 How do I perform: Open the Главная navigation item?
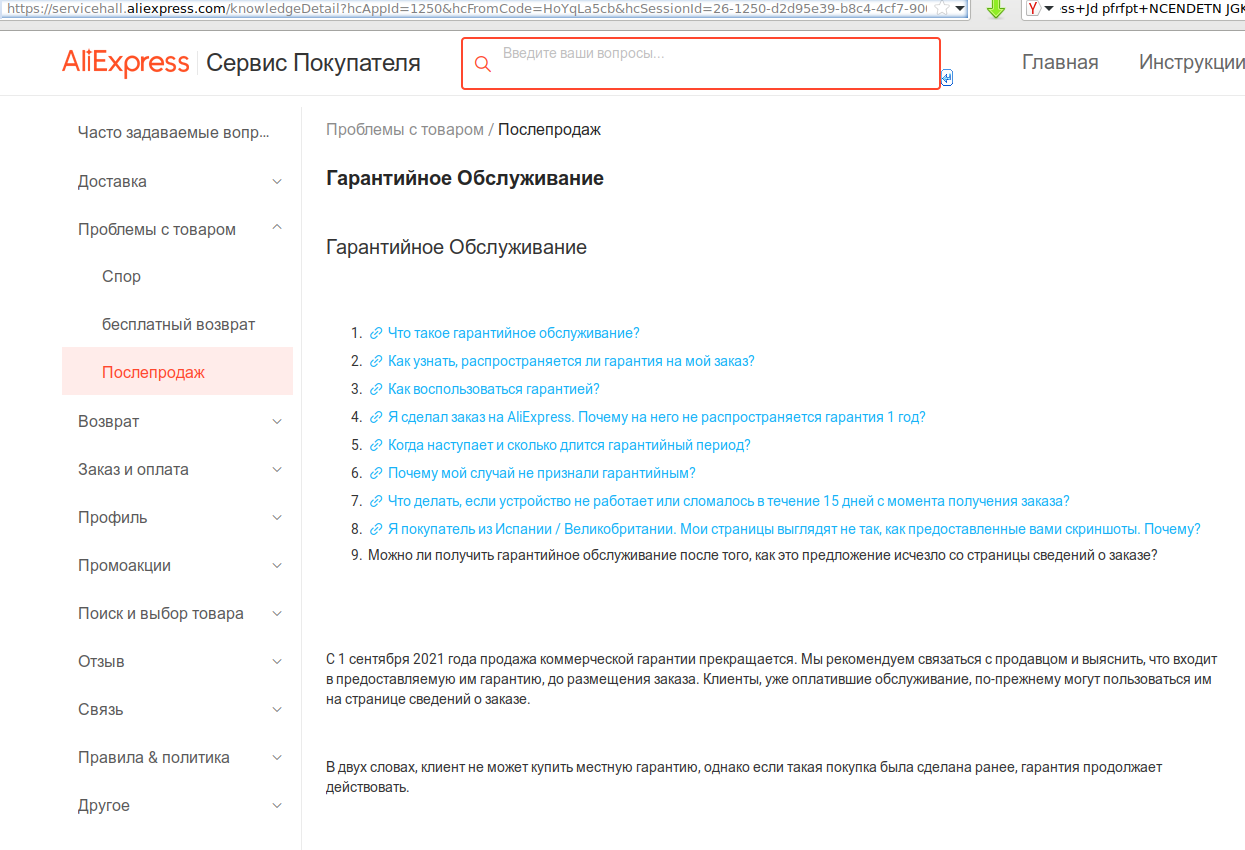coord(1060,63)
